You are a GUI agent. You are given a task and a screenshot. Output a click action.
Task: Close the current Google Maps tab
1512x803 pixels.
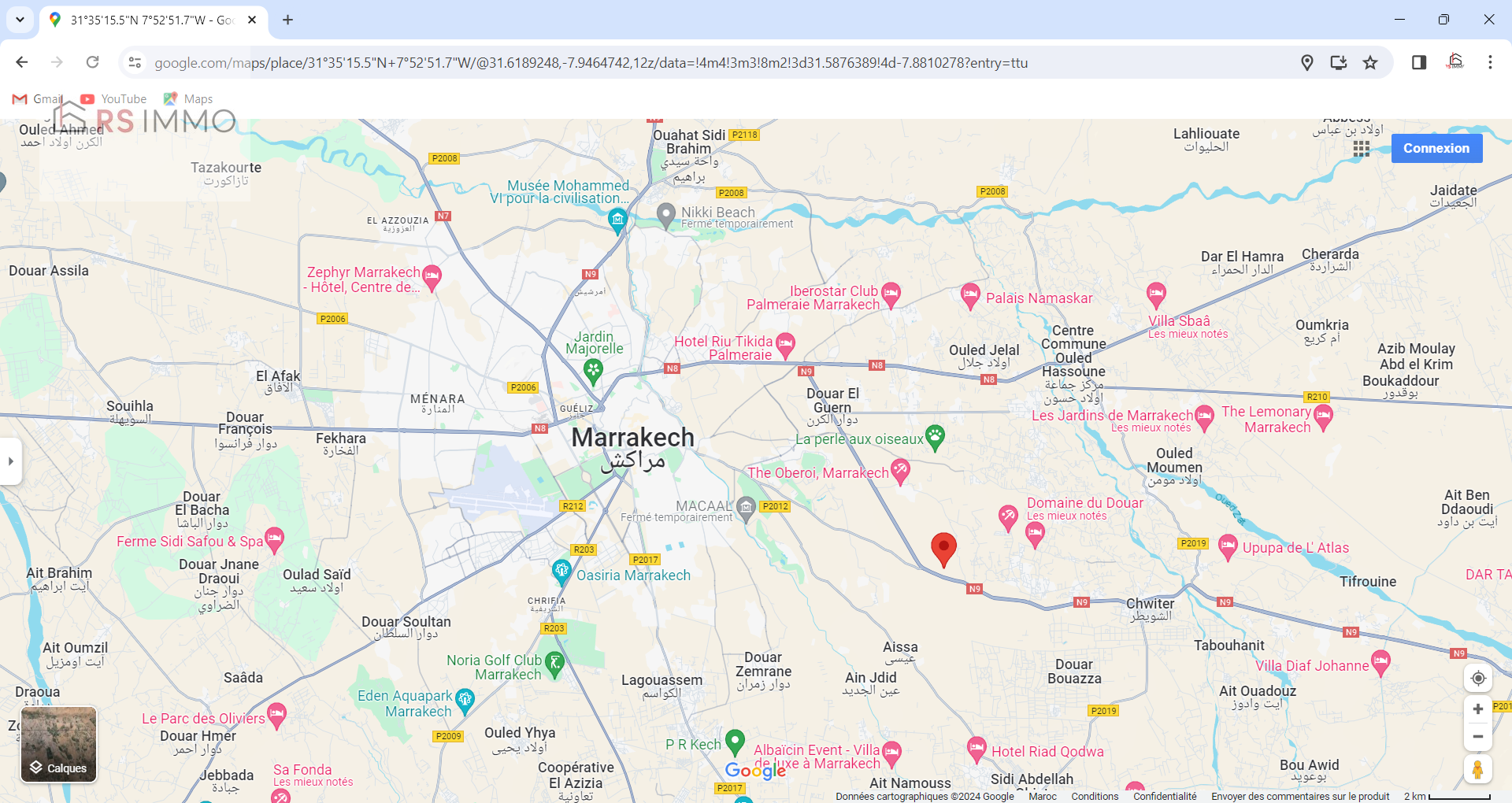click(252, 20)
